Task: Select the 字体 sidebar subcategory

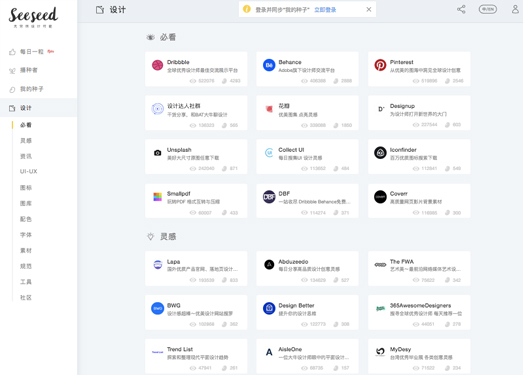Action: (x=26, y=235)
